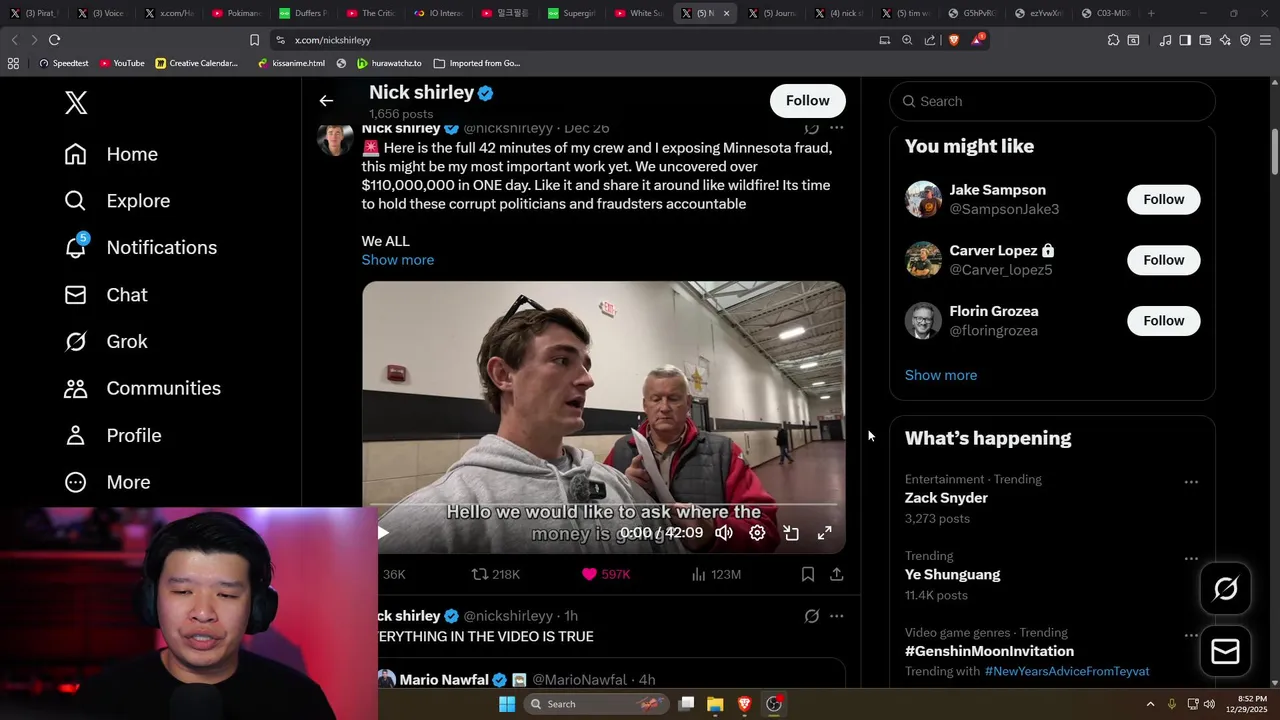Open the More menu in sidebar

tap(107, 482)
